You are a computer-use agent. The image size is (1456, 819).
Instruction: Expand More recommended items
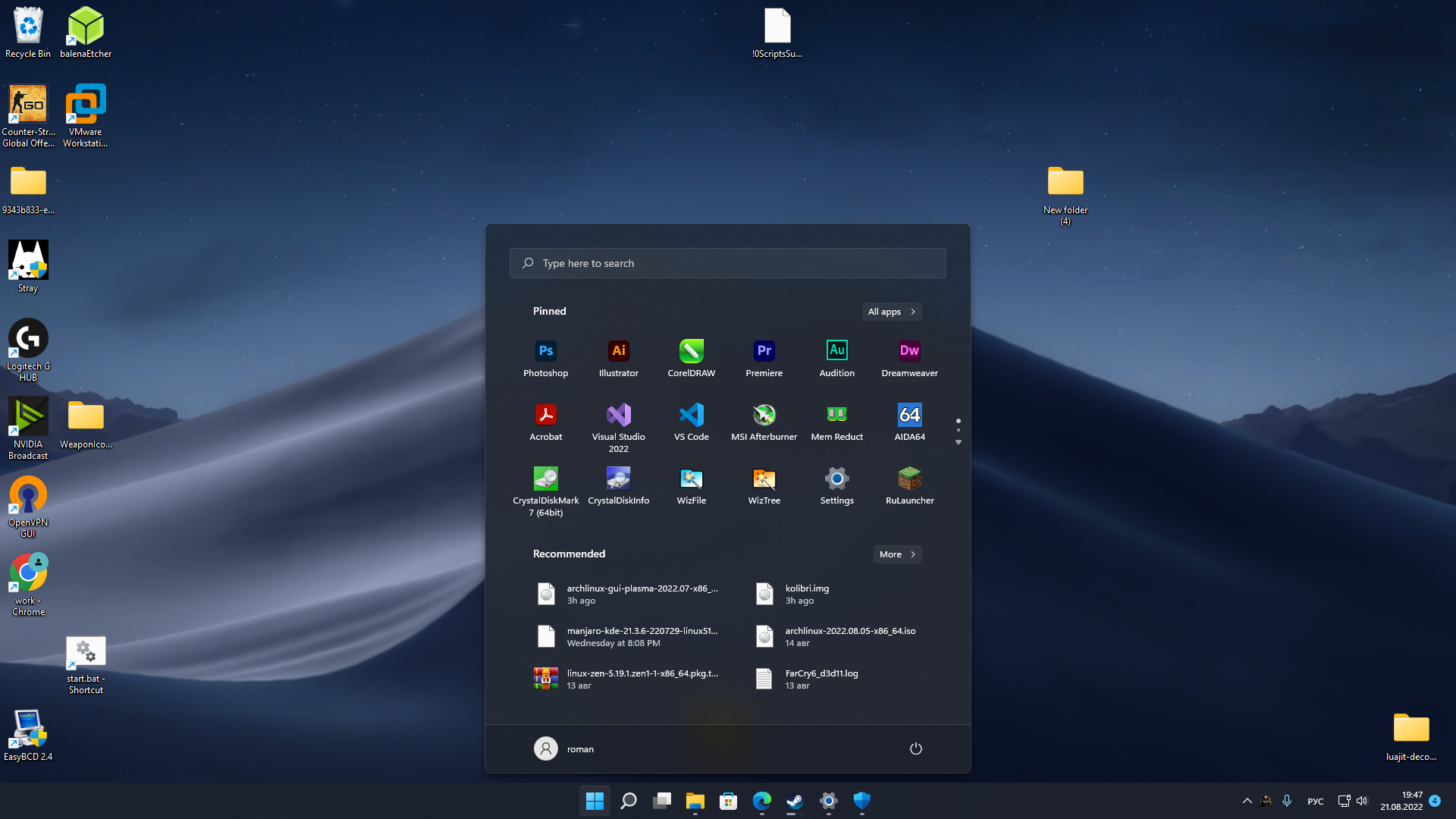pos(897,554)
